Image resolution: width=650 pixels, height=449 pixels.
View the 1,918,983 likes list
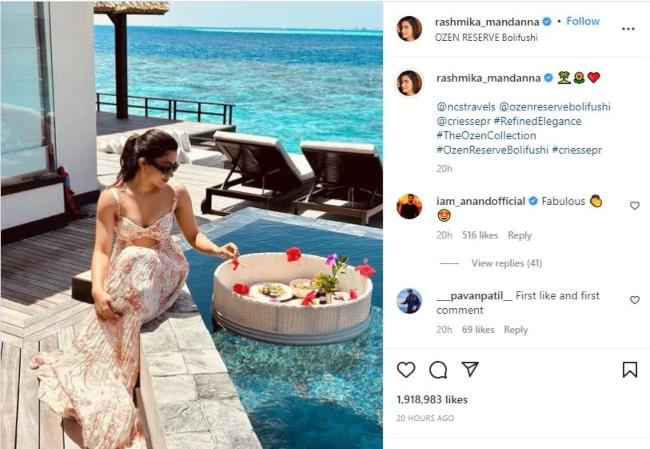(x=432, y=400)
